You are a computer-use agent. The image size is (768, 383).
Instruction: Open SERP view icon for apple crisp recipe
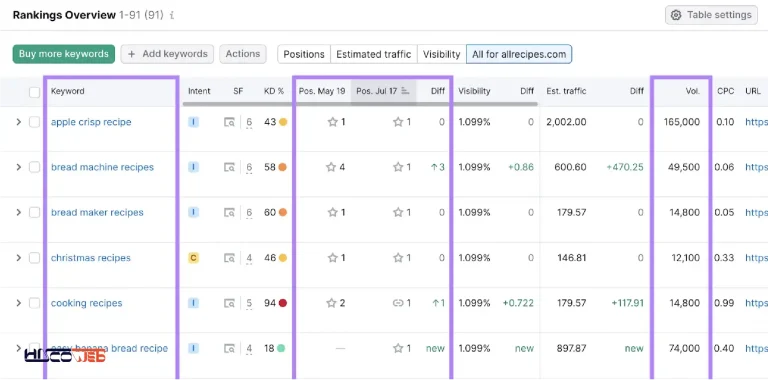click(229, 122)
